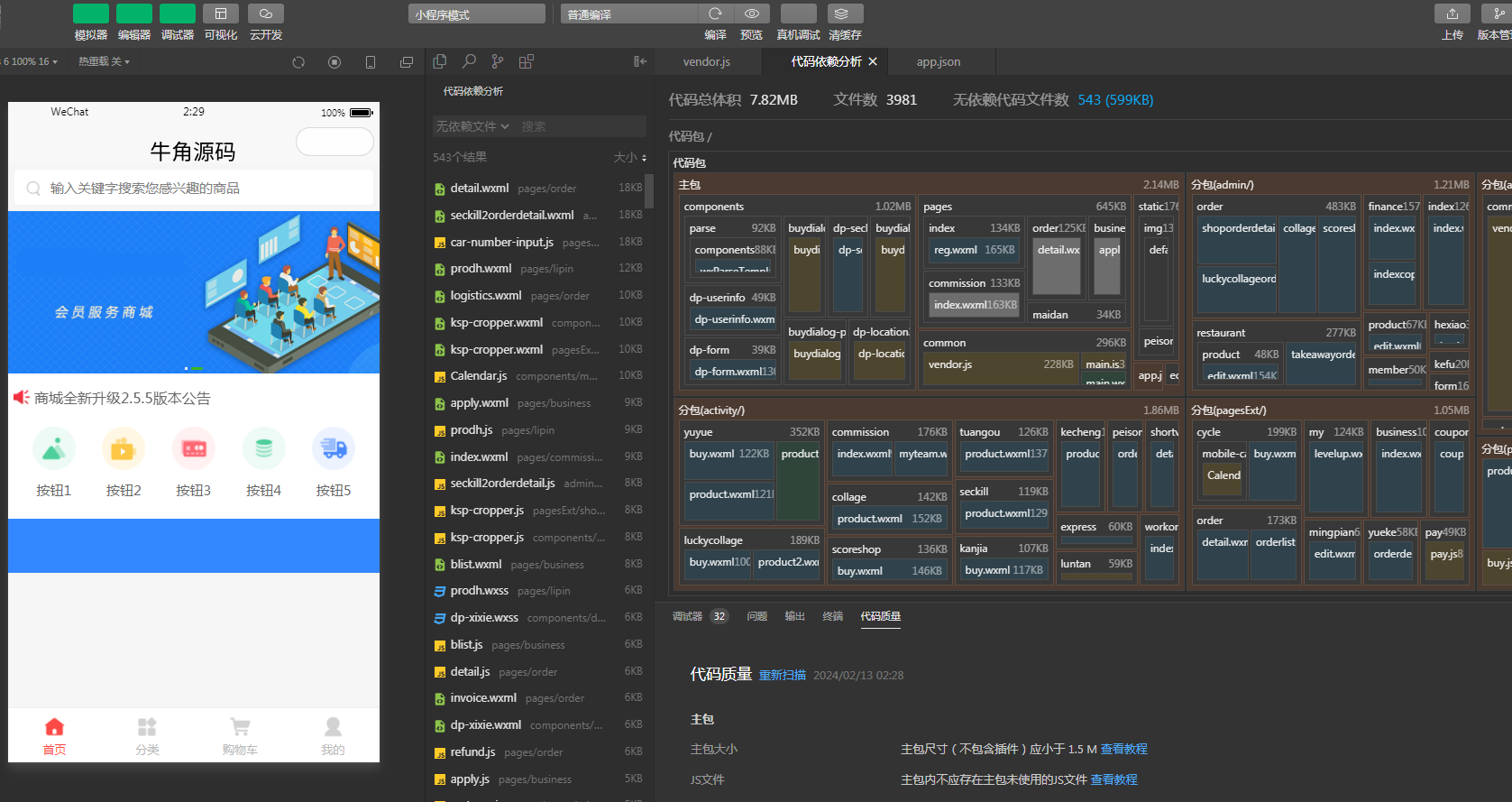Sort the file list by 大小
The width and height of the screenshot is (1512, 802).
coord(630,157)
